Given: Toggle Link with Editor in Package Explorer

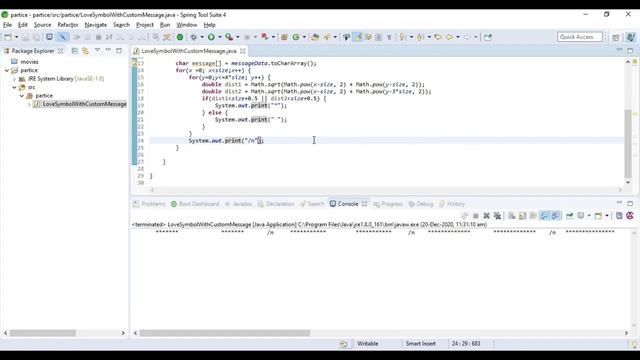Looking at the screenshot, I should (85, 51).
